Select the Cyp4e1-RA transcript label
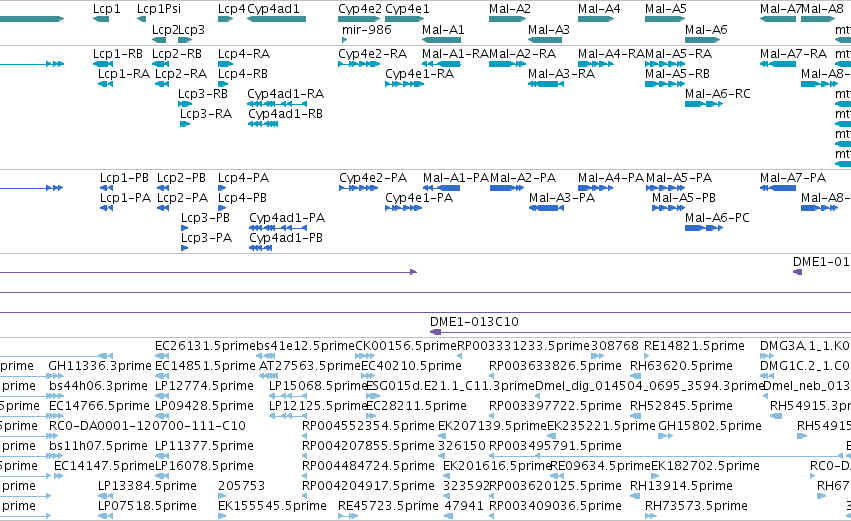851x521 pixels. pyautogui.click(x=420, y=74)
